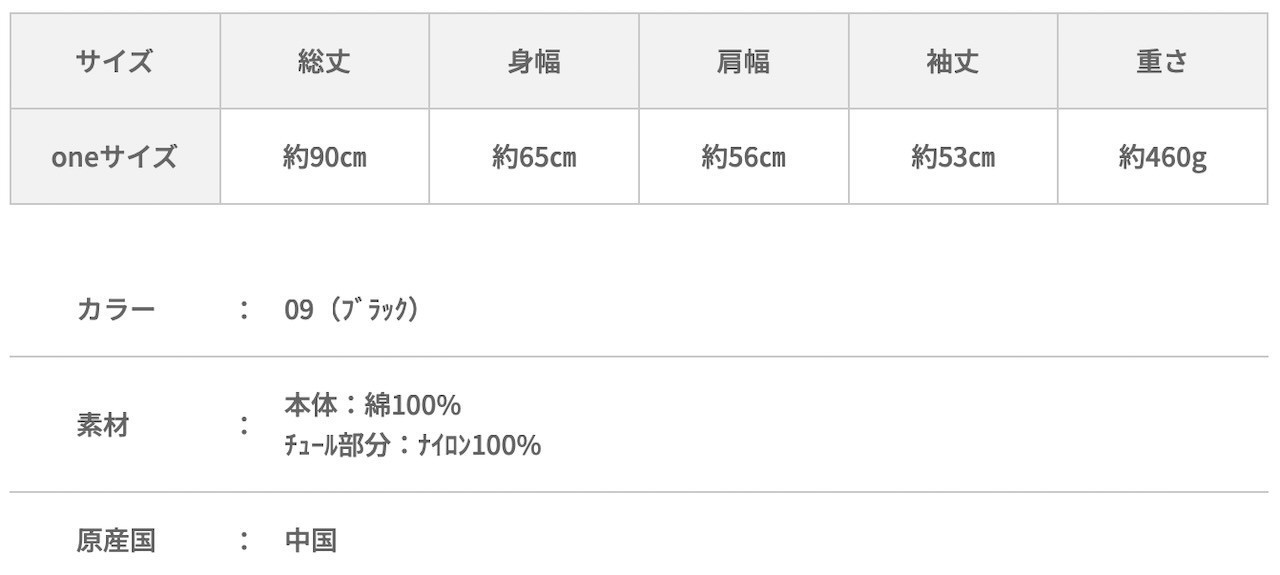Click the チュール部分：ナイロン100% line
The image size is (1280, 575).
click(x=412, y=445)
